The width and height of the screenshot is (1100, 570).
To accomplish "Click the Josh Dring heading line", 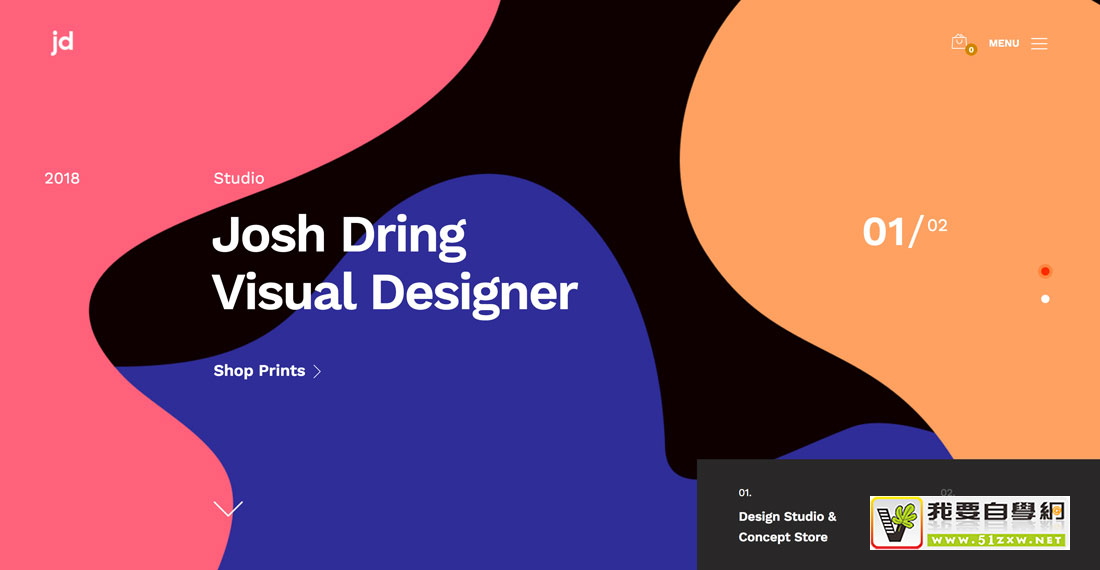I will tap(339, 234).
